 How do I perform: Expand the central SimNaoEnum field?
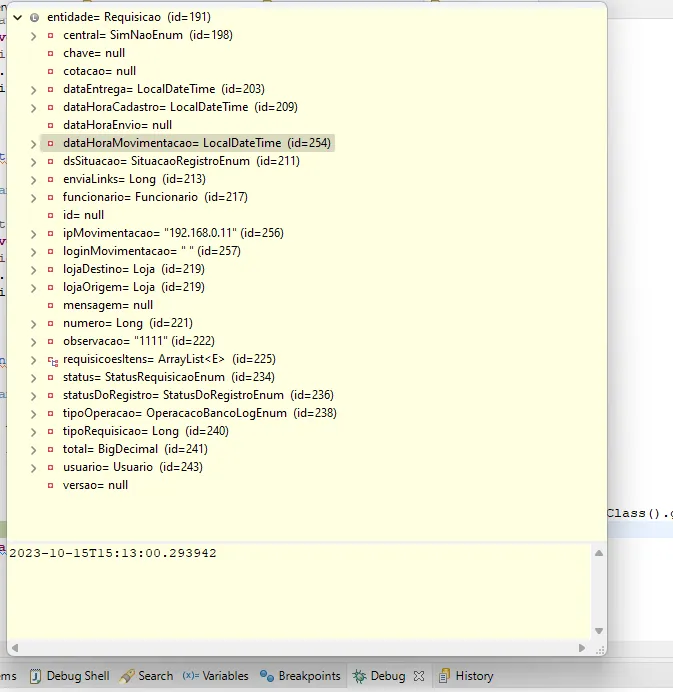pyautogui.click(x=34, y=36)
